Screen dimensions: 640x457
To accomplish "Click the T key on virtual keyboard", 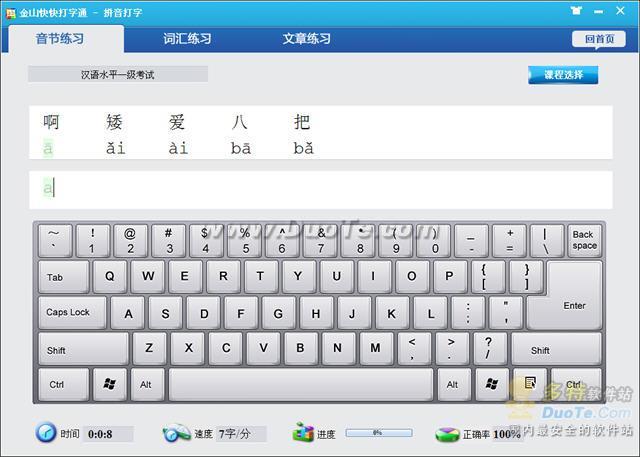I will click(261, 277).
